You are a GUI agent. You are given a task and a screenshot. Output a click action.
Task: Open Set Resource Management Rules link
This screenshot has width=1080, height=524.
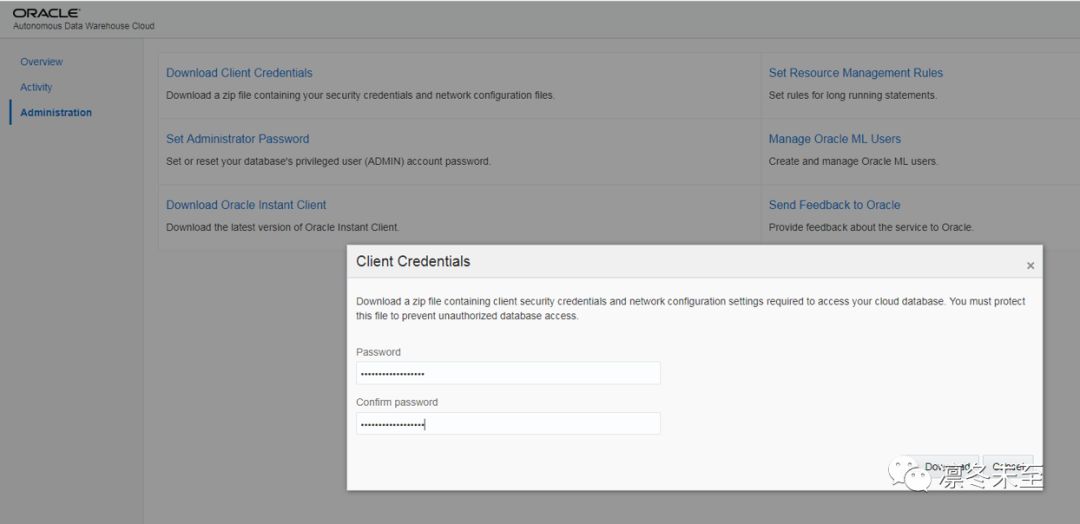pos(855,73)
